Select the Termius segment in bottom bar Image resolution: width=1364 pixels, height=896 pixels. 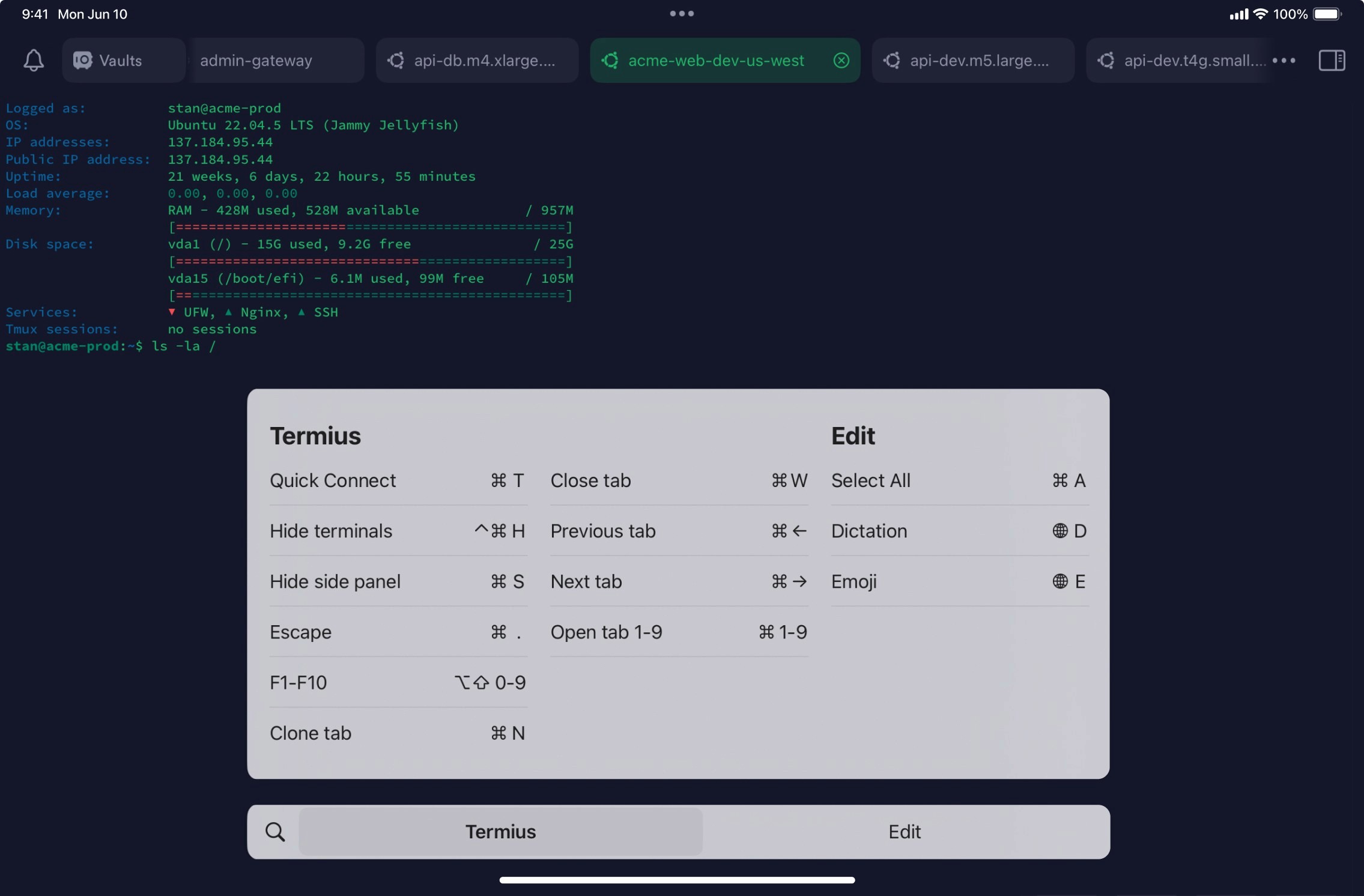pos(500,832)
